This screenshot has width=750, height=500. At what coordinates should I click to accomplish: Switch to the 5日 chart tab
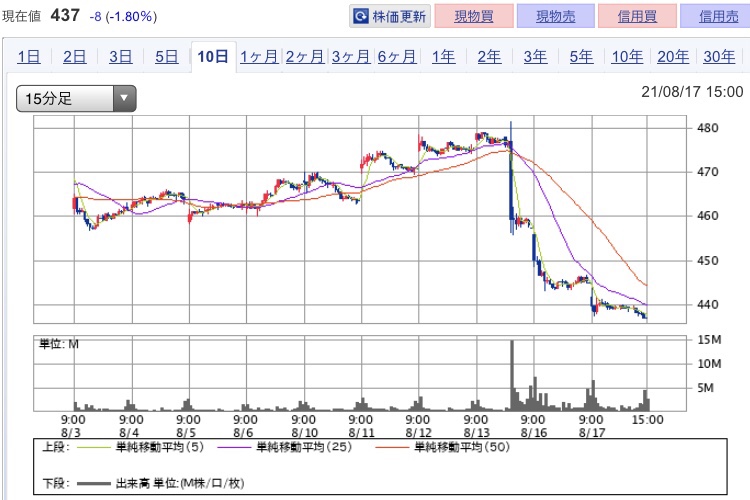pos(166,57)
